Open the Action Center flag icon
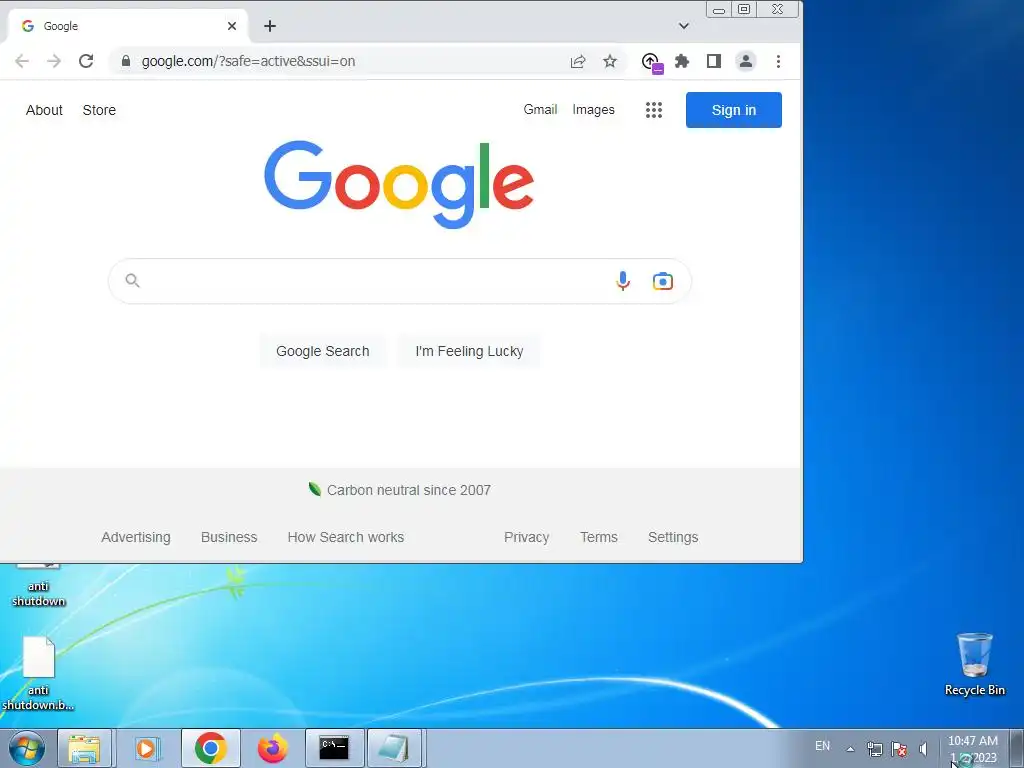 pyautogui.click(x=899, y=749)
